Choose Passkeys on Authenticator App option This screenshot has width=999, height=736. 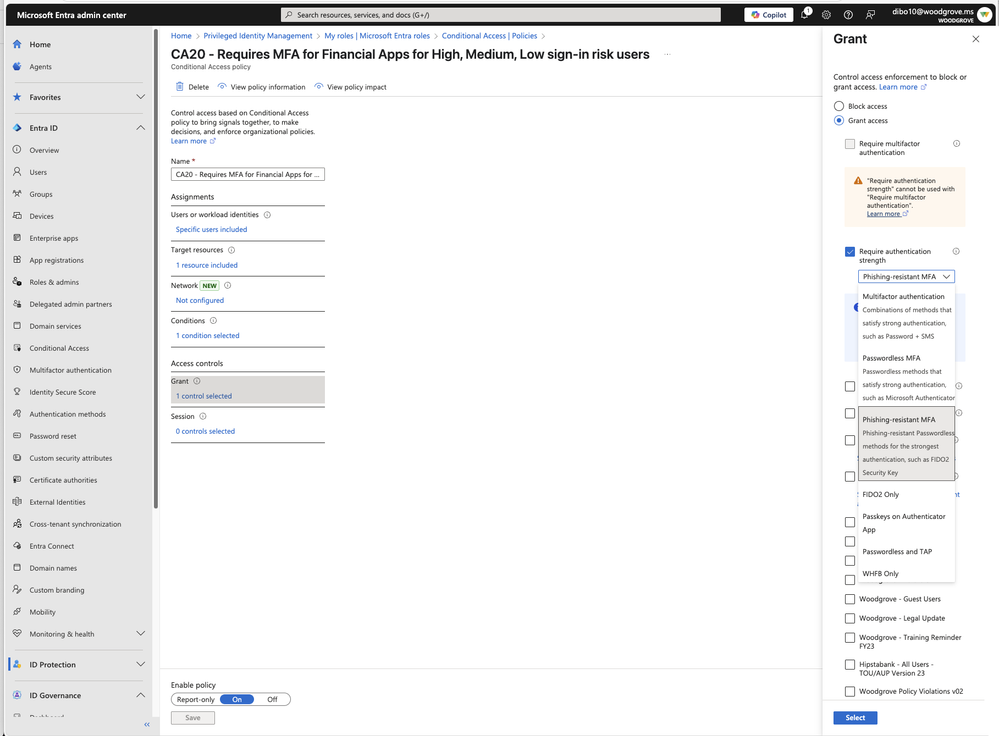pos(907,523)
